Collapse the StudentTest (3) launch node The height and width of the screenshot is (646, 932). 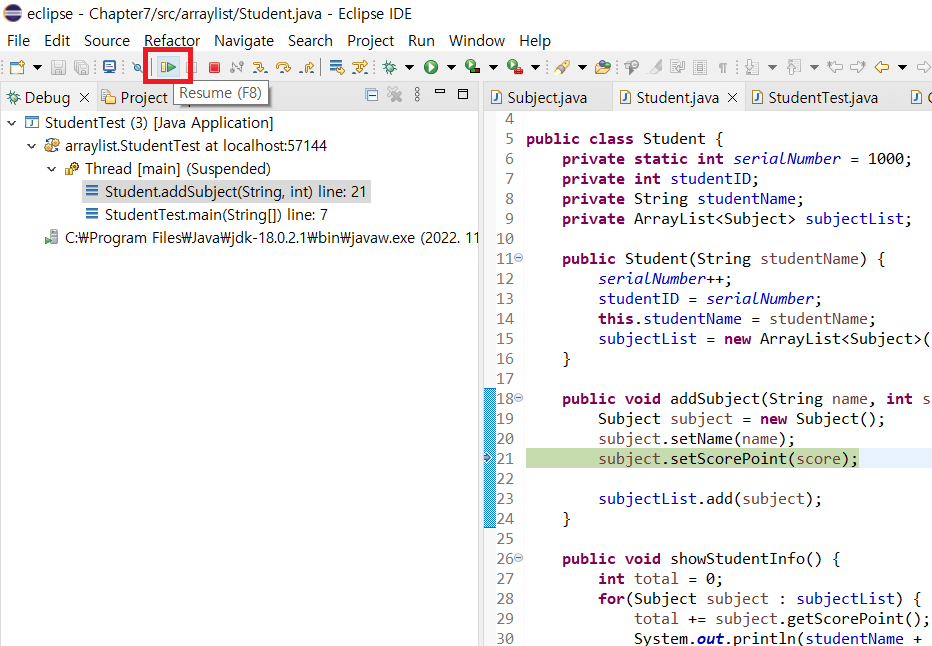[x=11, y=123]
